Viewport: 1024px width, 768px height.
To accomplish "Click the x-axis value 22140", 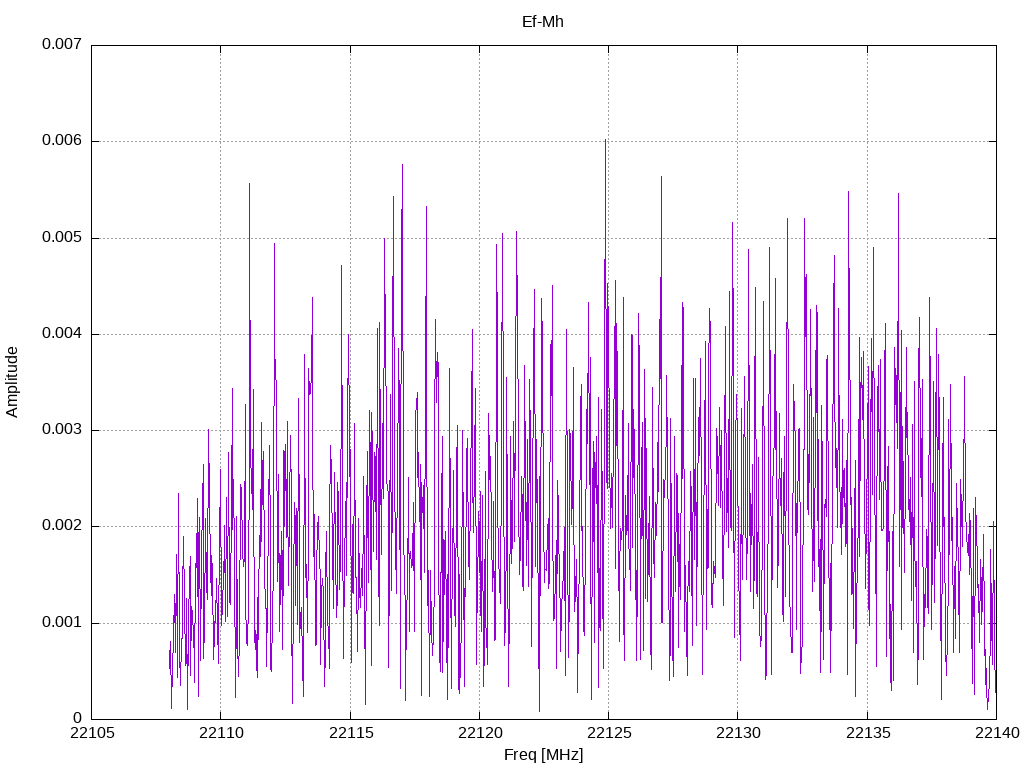I will (x=997, y=733).
